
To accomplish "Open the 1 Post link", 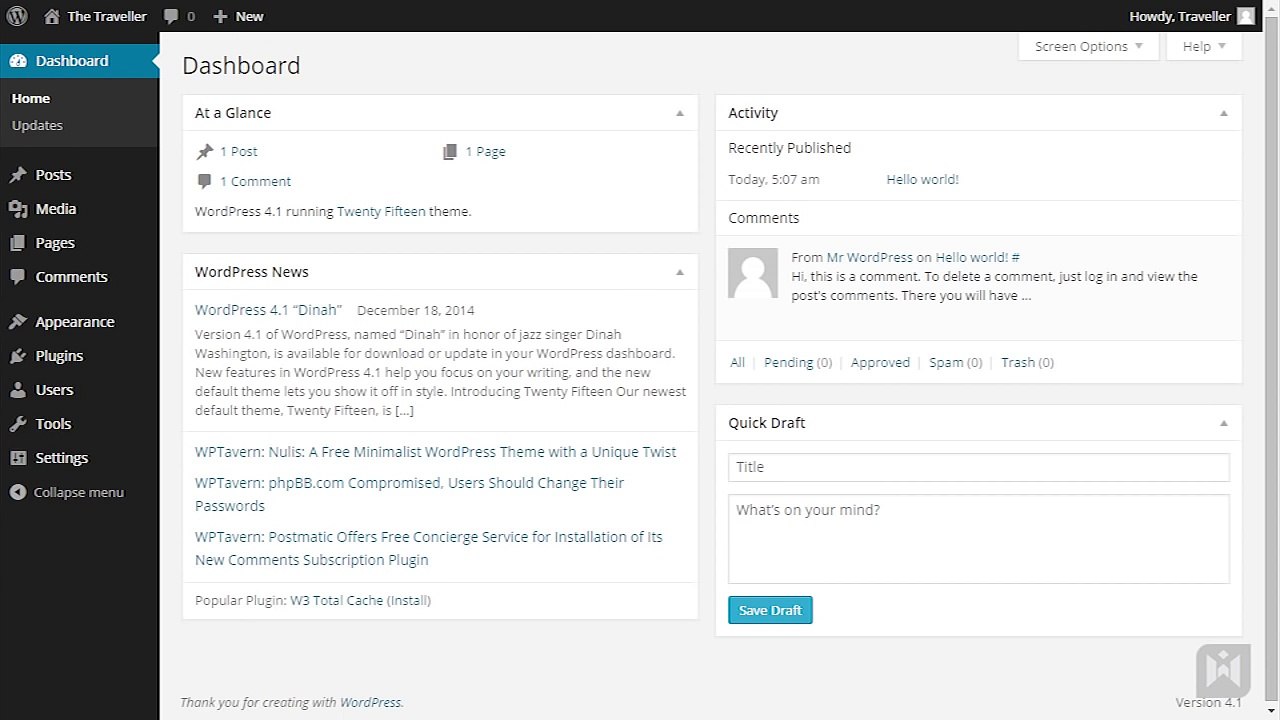I will [x=239, y=152].
